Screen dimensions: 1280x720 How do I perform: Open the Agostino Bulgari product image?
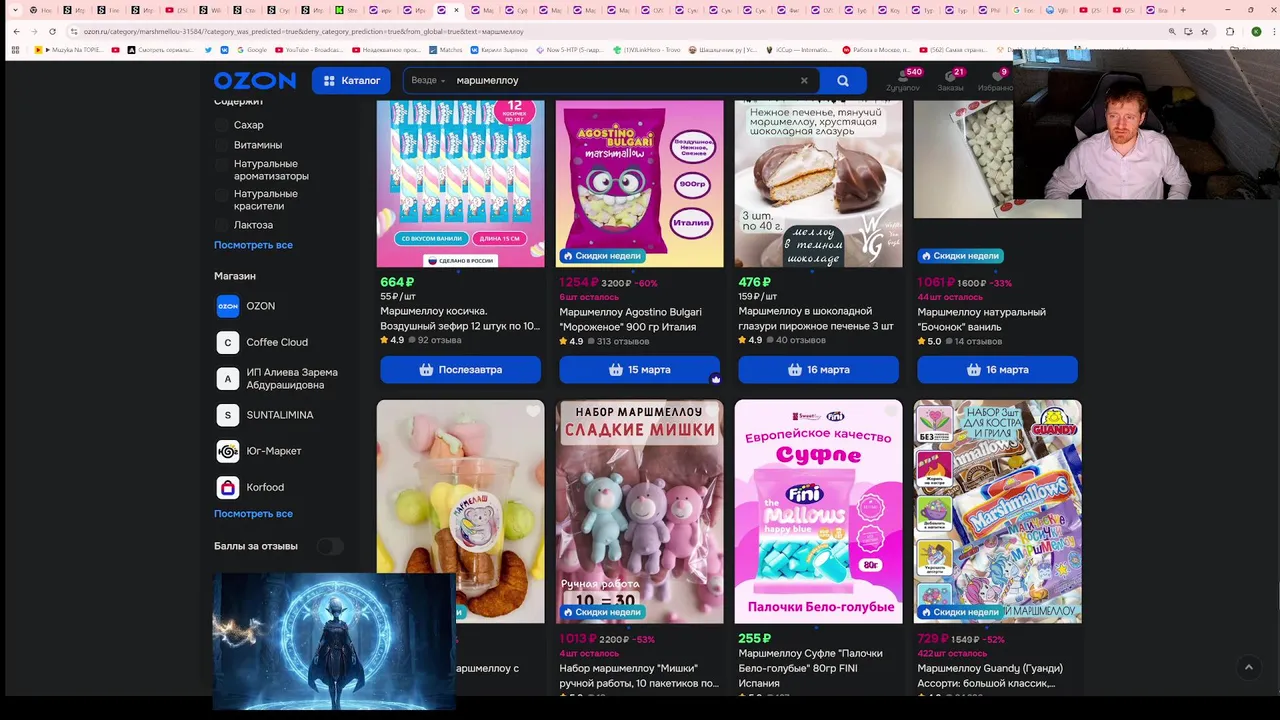(639, 183)
